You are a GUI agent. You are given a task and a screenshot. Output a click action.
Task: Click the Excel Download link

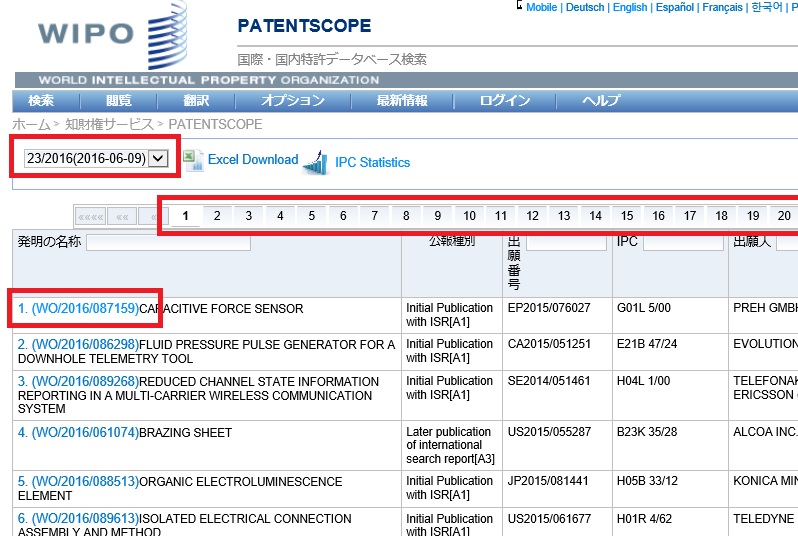click(x=253, y=159)
